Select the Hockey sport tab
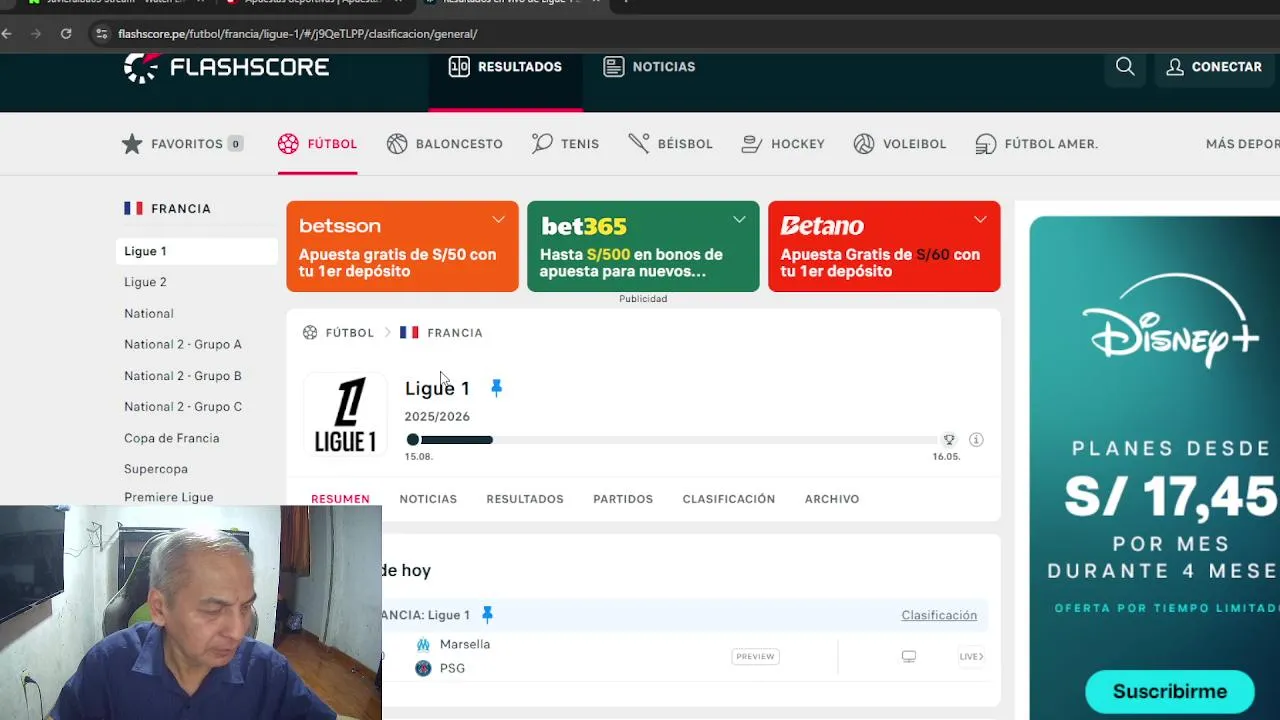Image resolution: width=1280 pixels, height=720 pixels. coord(783,144)
